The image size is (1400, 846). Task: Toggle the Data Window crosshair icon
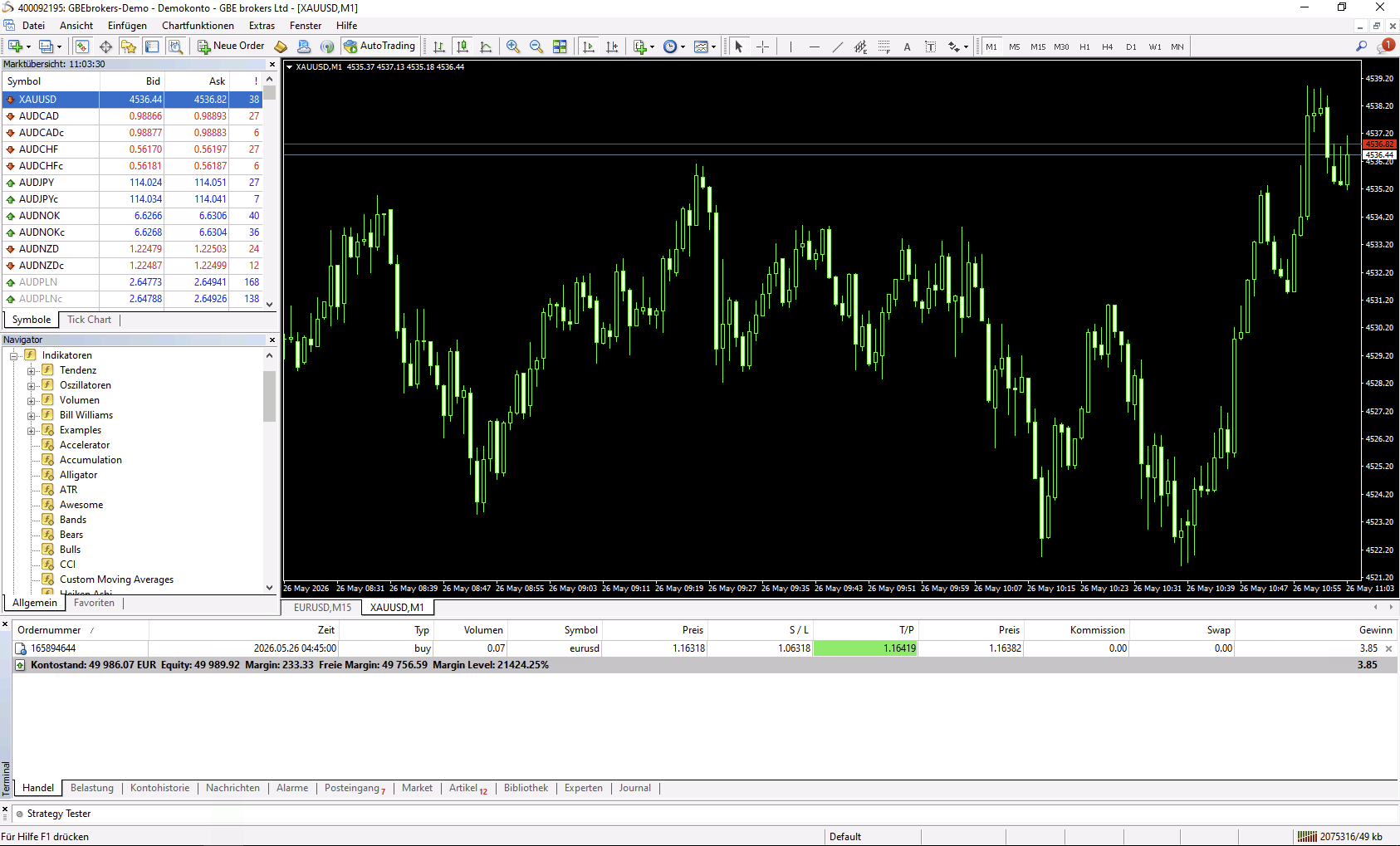(x=105, y=46)
